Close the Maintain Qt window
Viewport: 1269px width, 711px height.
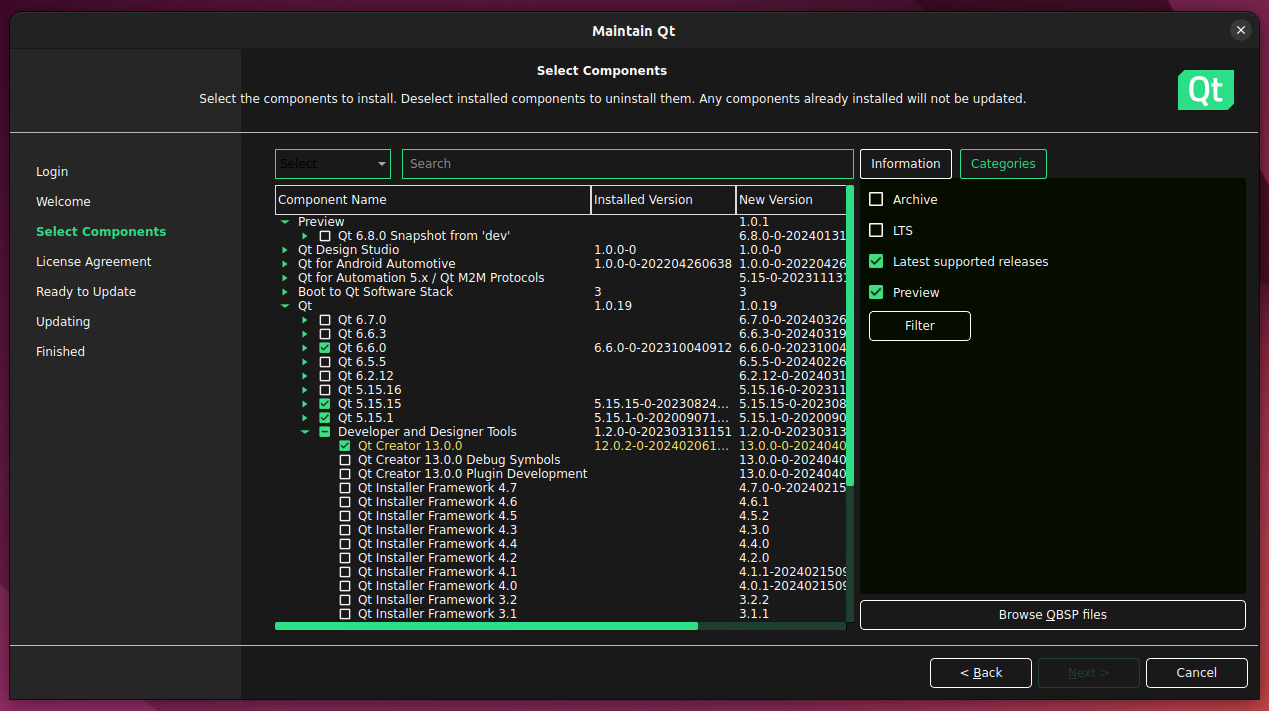(x=1241, y=30)
